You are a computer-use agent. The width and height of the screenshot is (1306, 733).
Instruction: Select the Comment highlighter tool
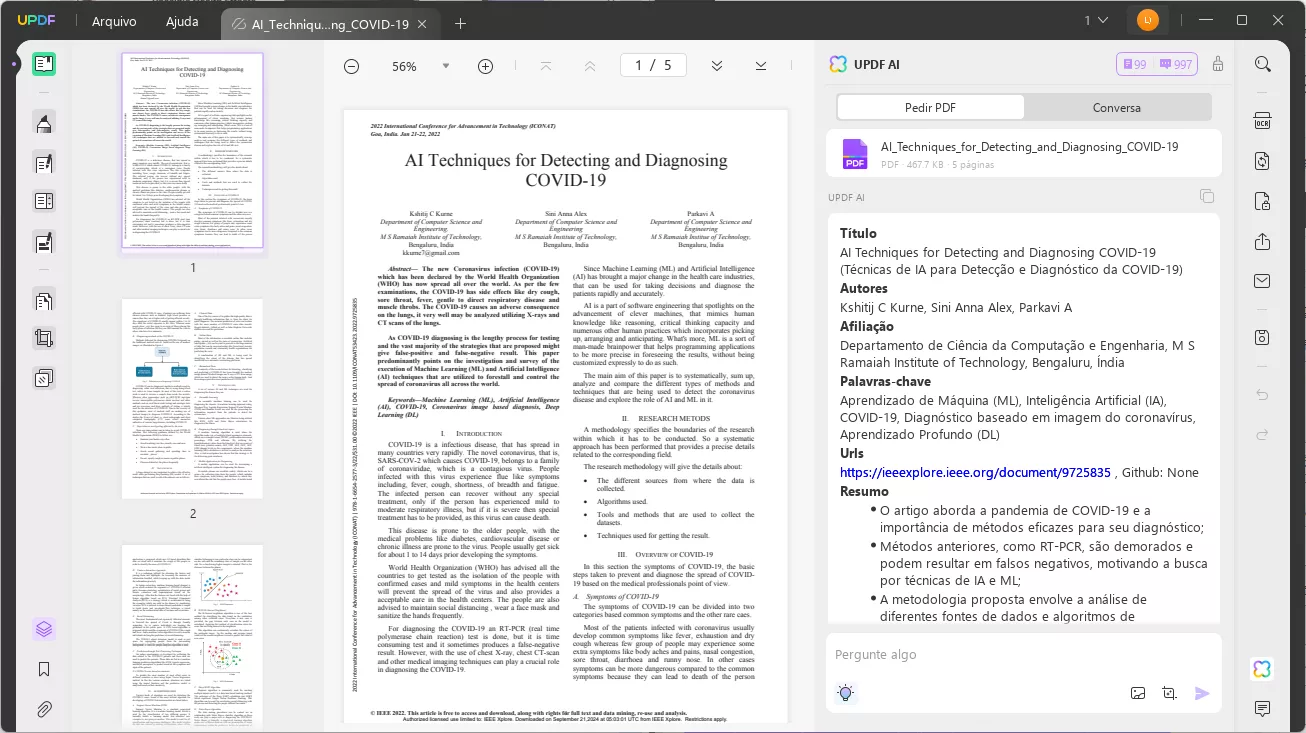coord(44,124)
